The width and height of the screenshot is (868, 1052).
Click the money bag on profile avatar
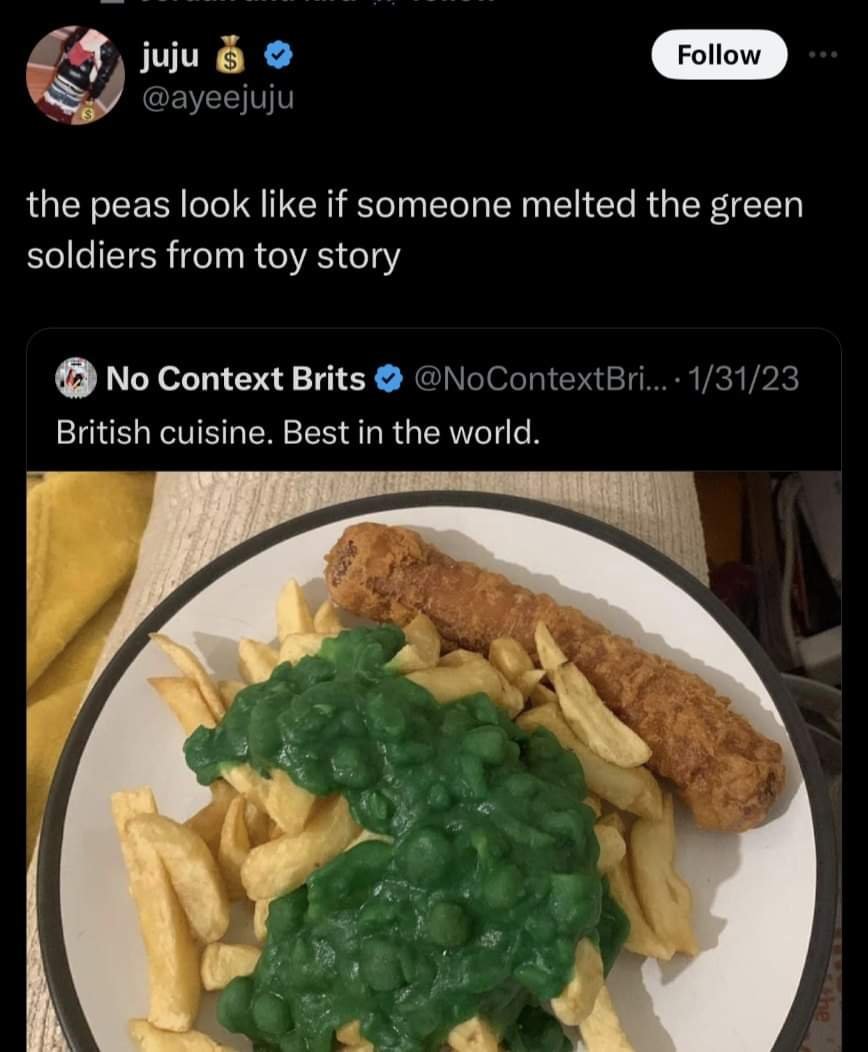[x=86, y=113]
